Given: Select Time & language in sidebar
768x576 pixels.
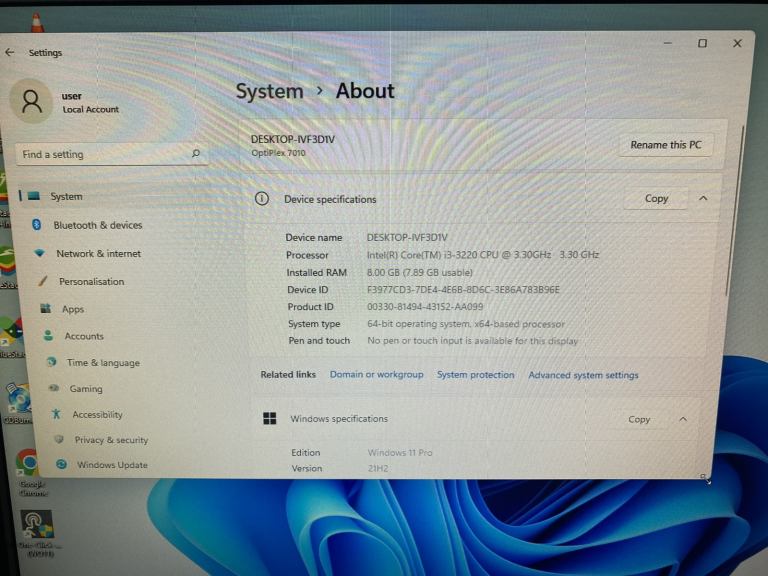Looking at the screenshot, I should (103, 363).
